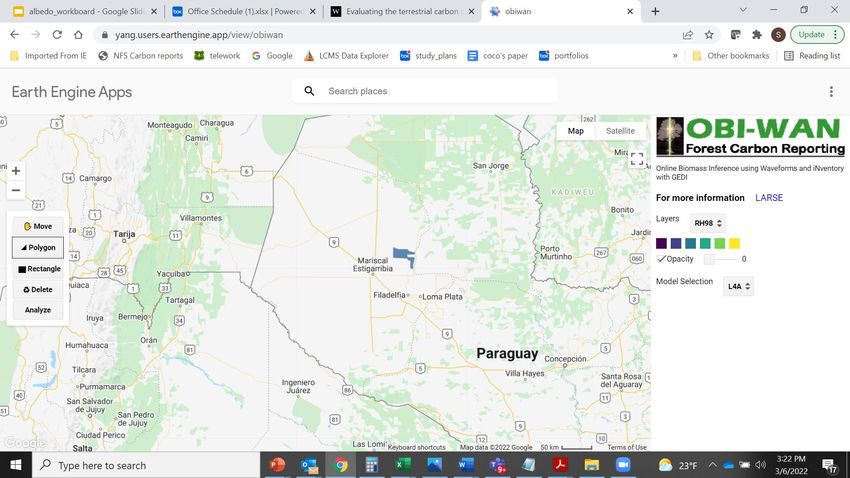Switch to Map view type
This screenshot has width=850, height=478.
tap(576, 131)
